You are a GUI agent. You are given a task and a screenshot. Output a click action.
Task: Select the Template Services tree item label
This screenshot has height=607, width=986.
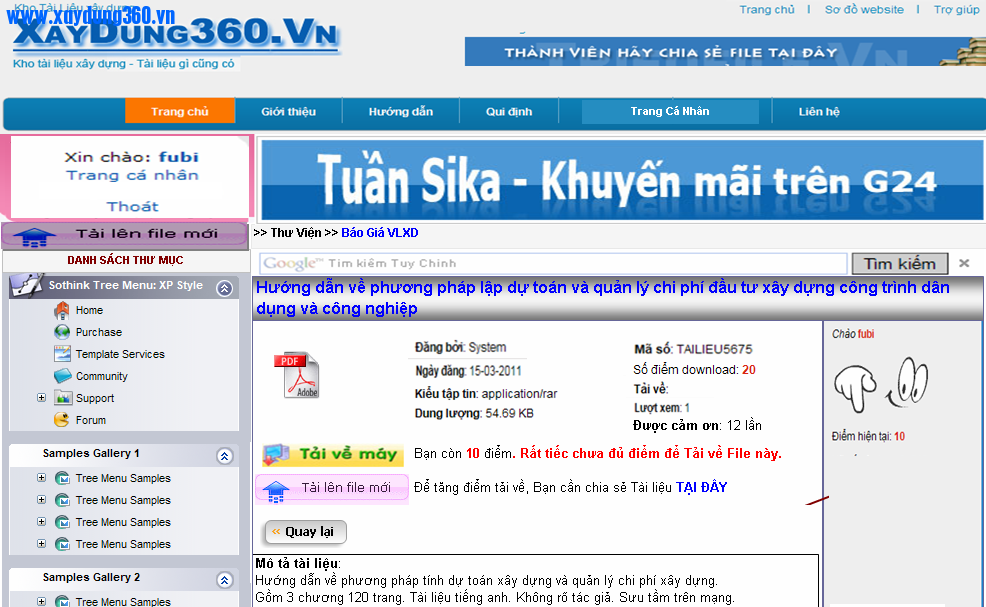tap(120, 354)
